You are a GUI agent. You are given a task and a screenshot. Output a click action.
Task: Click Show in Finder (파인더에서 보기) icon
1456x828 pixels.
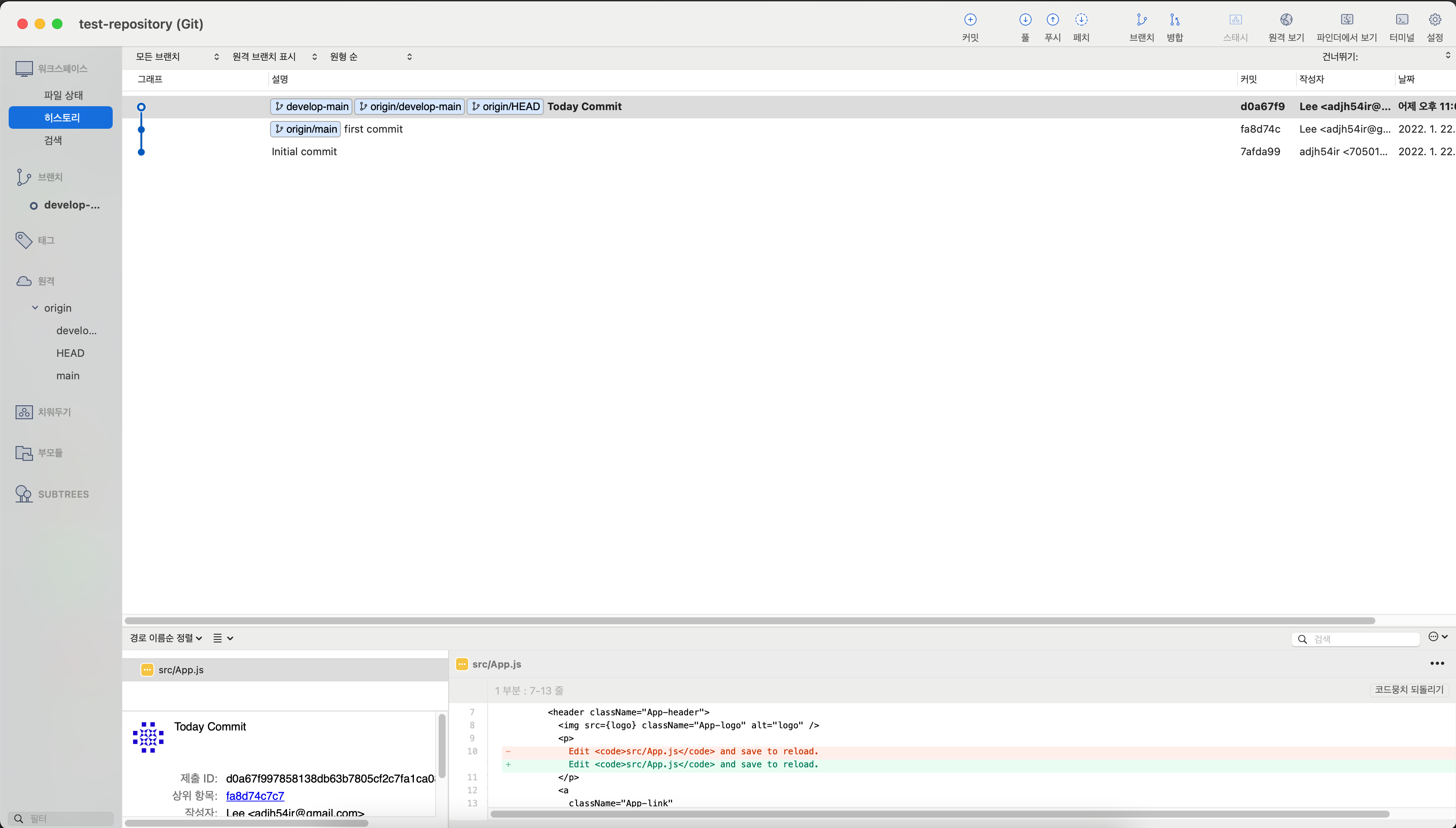[x=1346, y=20]
